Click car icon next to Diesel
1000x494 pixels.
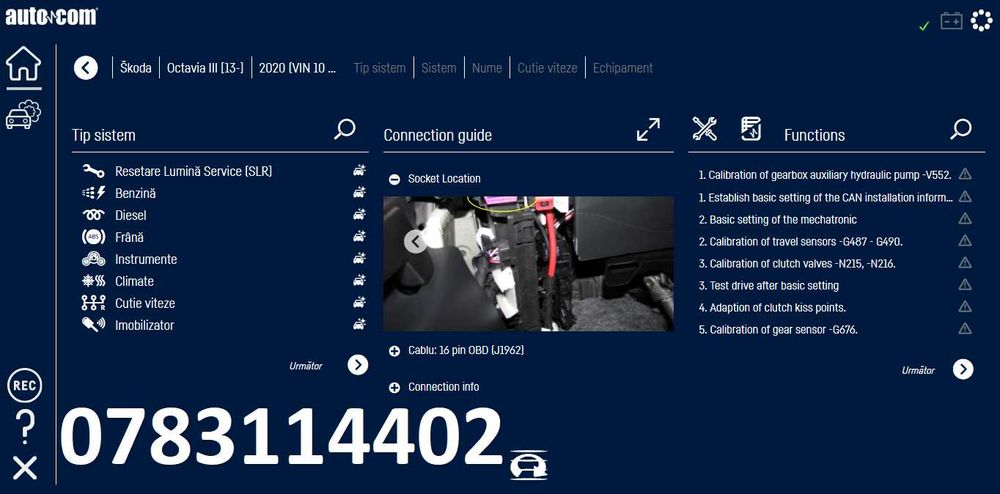pyautogui.click(x=360, y=214)
